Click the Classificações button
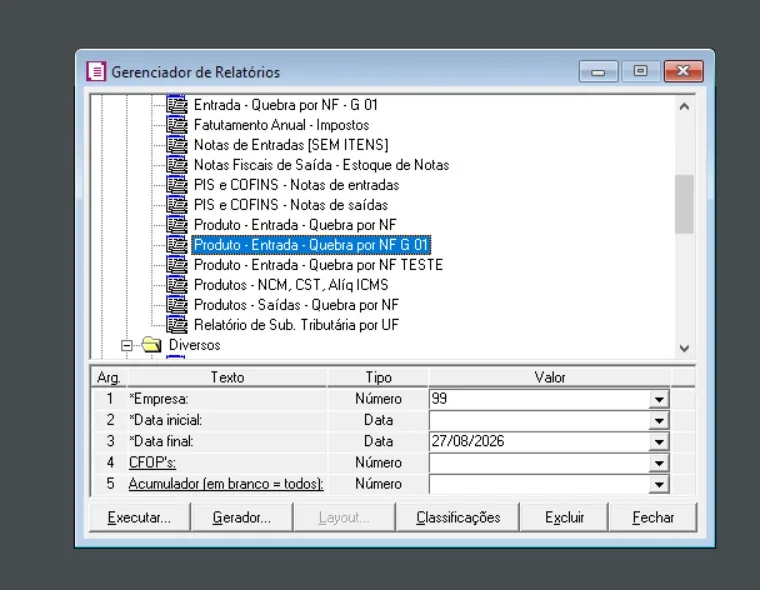The height and width of the screenshot is (590, 760). [458, 517]
